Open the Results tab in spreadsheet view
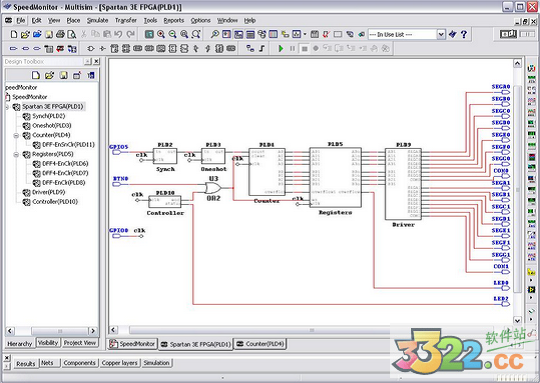 click(25, 363)
